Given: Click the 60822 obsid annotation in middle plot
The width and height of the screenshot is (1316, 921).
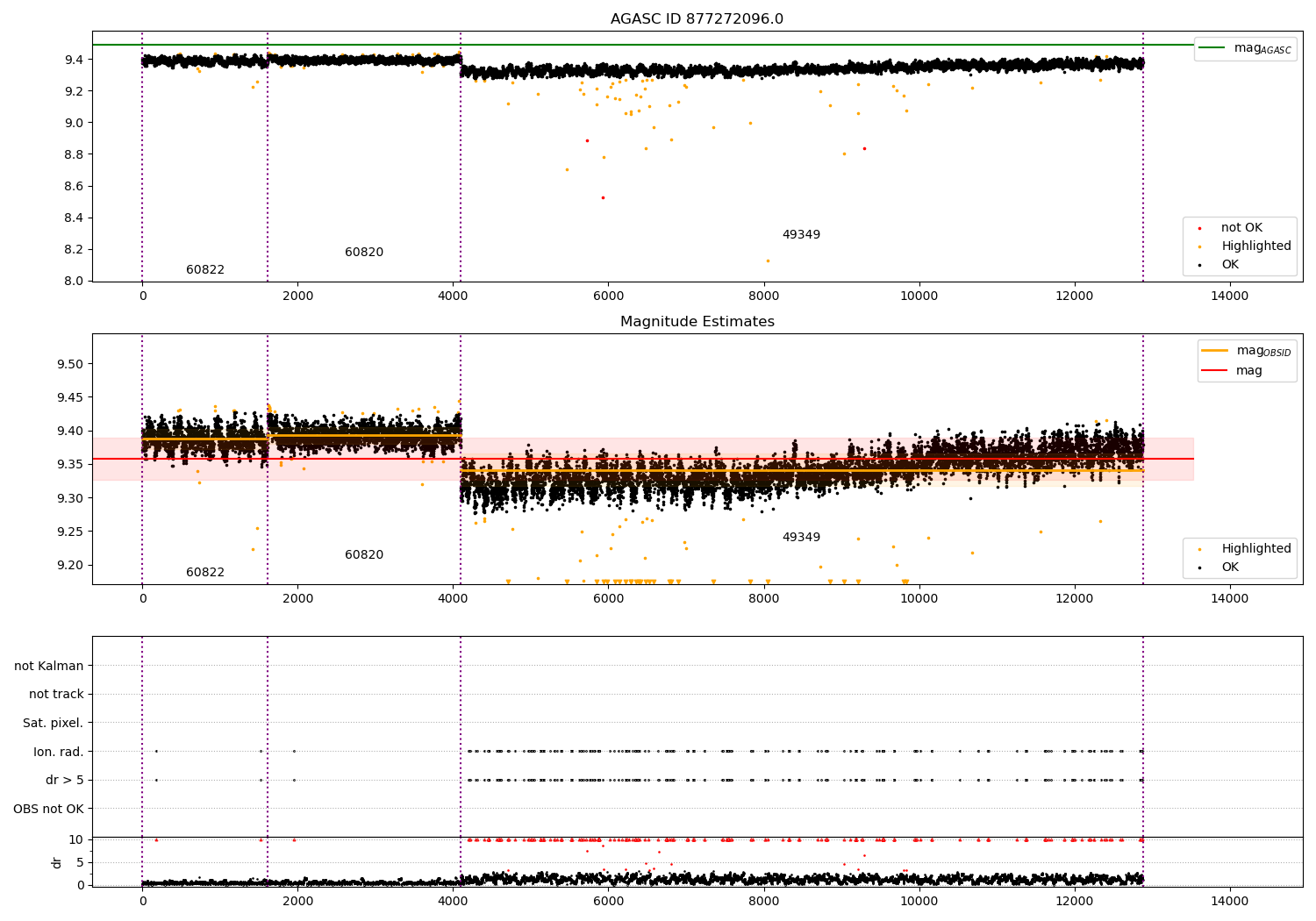Looking at the screenshot, I should tap(205, 573).
